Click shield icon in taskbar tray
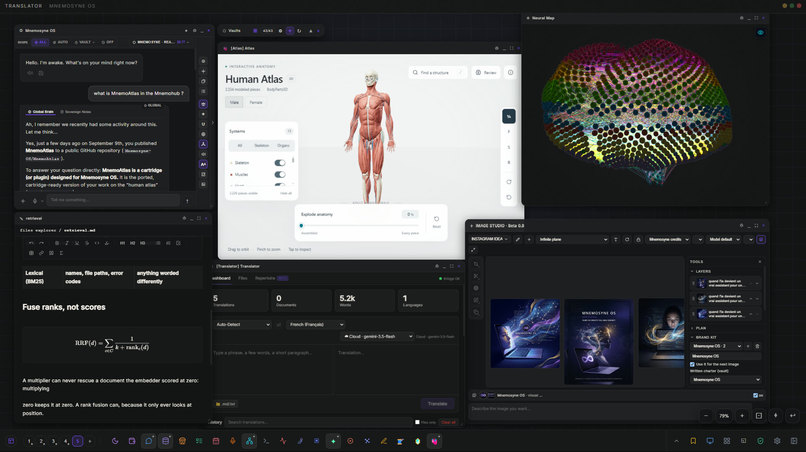 [x=760, y=441]
